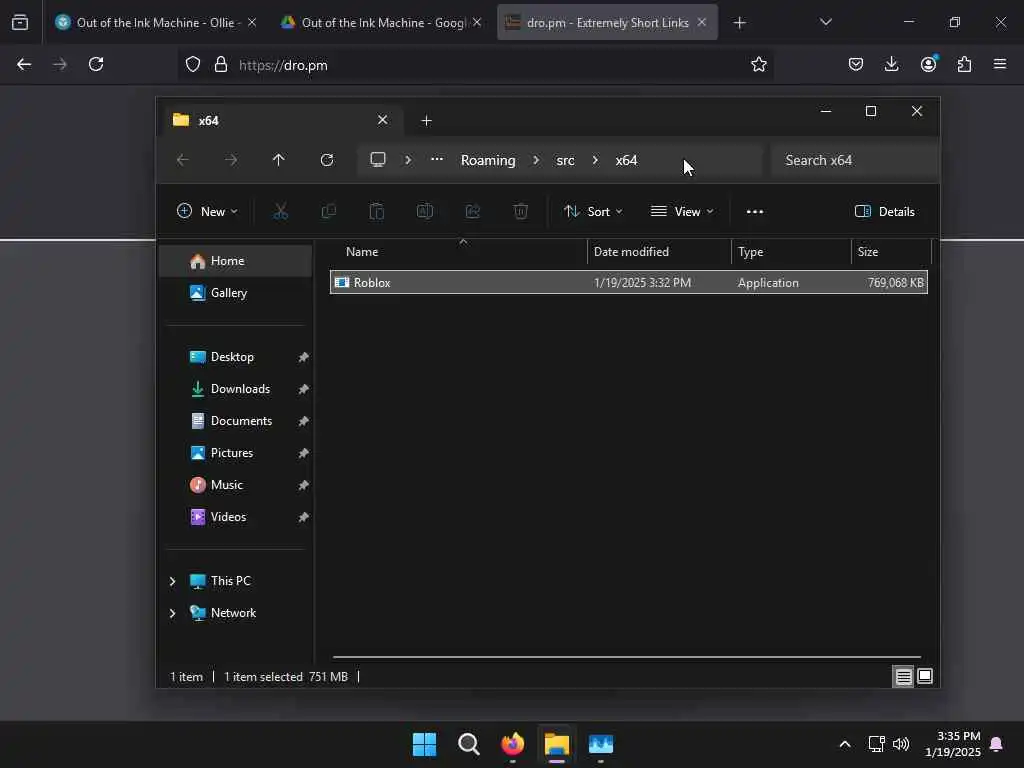Select the x64 File Explorer tab

pyautogui.click(x=281, y=120)
